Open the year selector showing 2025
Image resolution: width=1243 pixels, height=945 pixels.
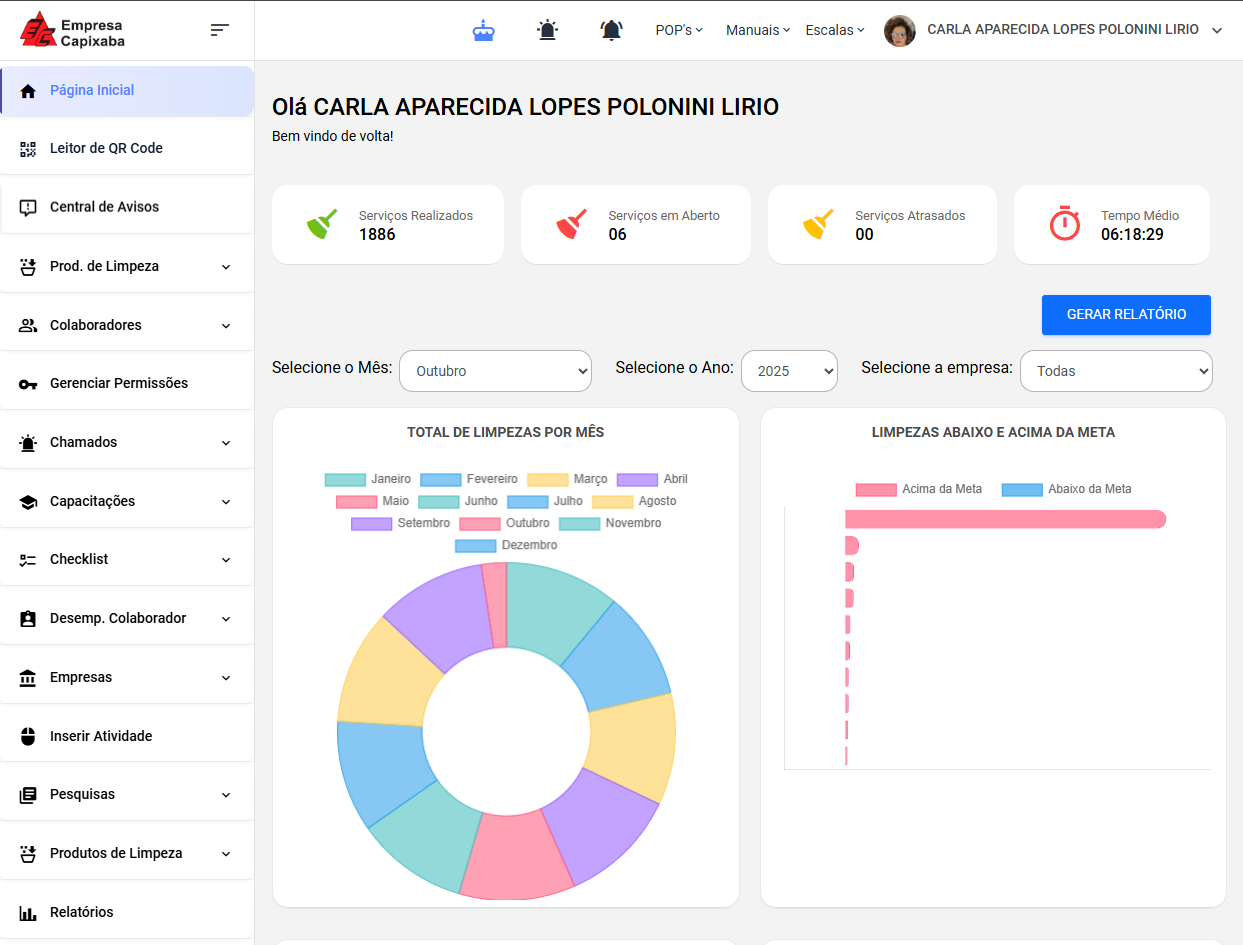pyautogui.click(x=789, y=371)
